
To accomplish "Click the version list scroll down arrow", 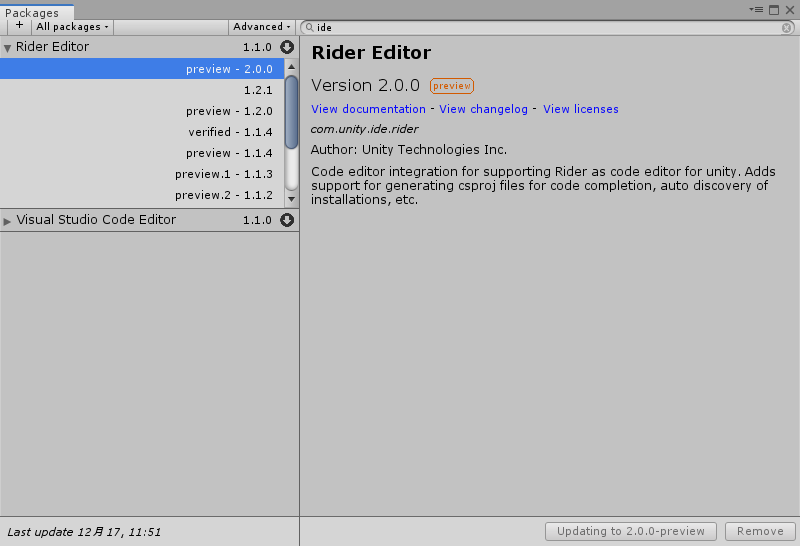I will (291, 199).
